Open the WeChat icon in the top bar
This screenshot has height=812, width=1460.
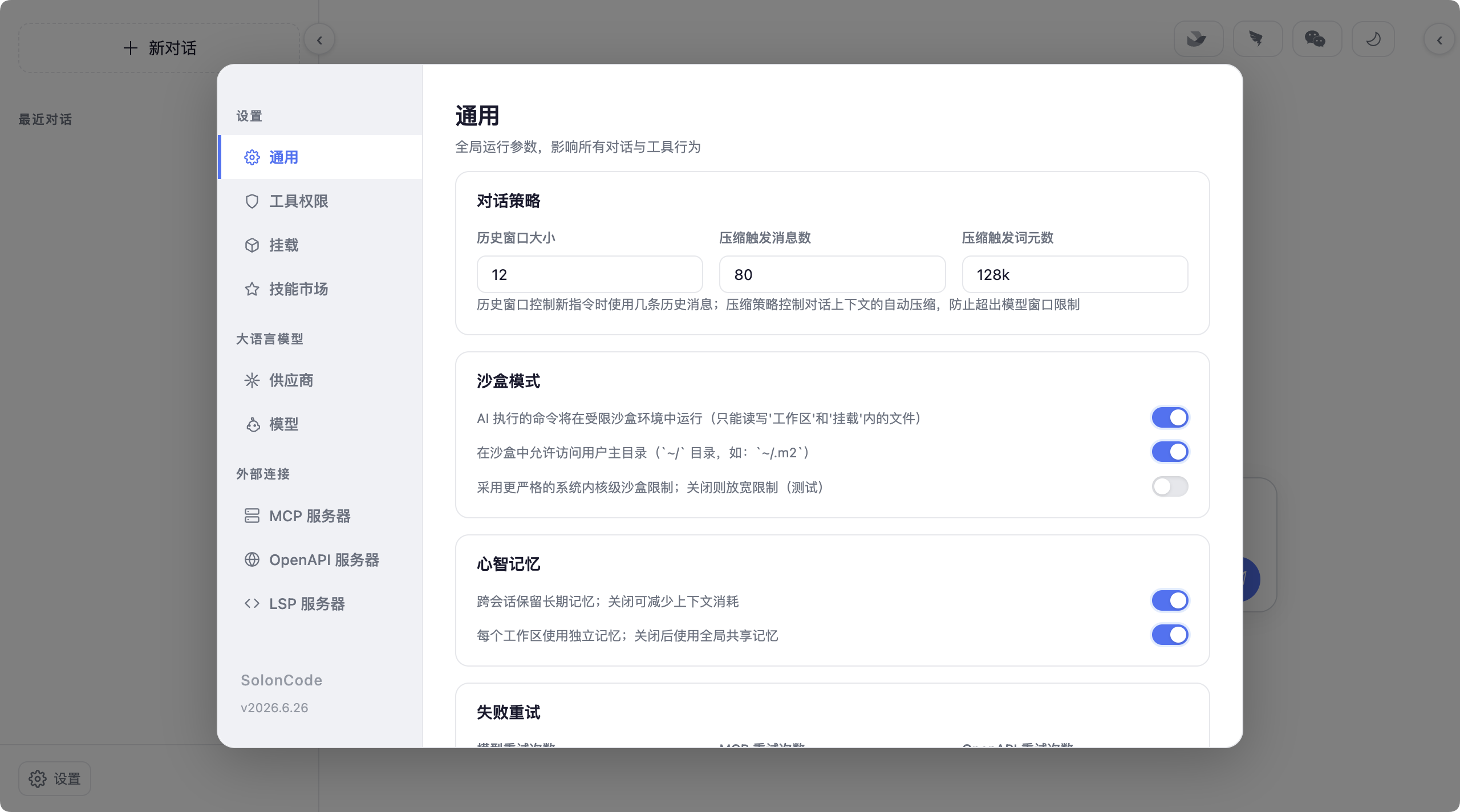coord(1316,39)
